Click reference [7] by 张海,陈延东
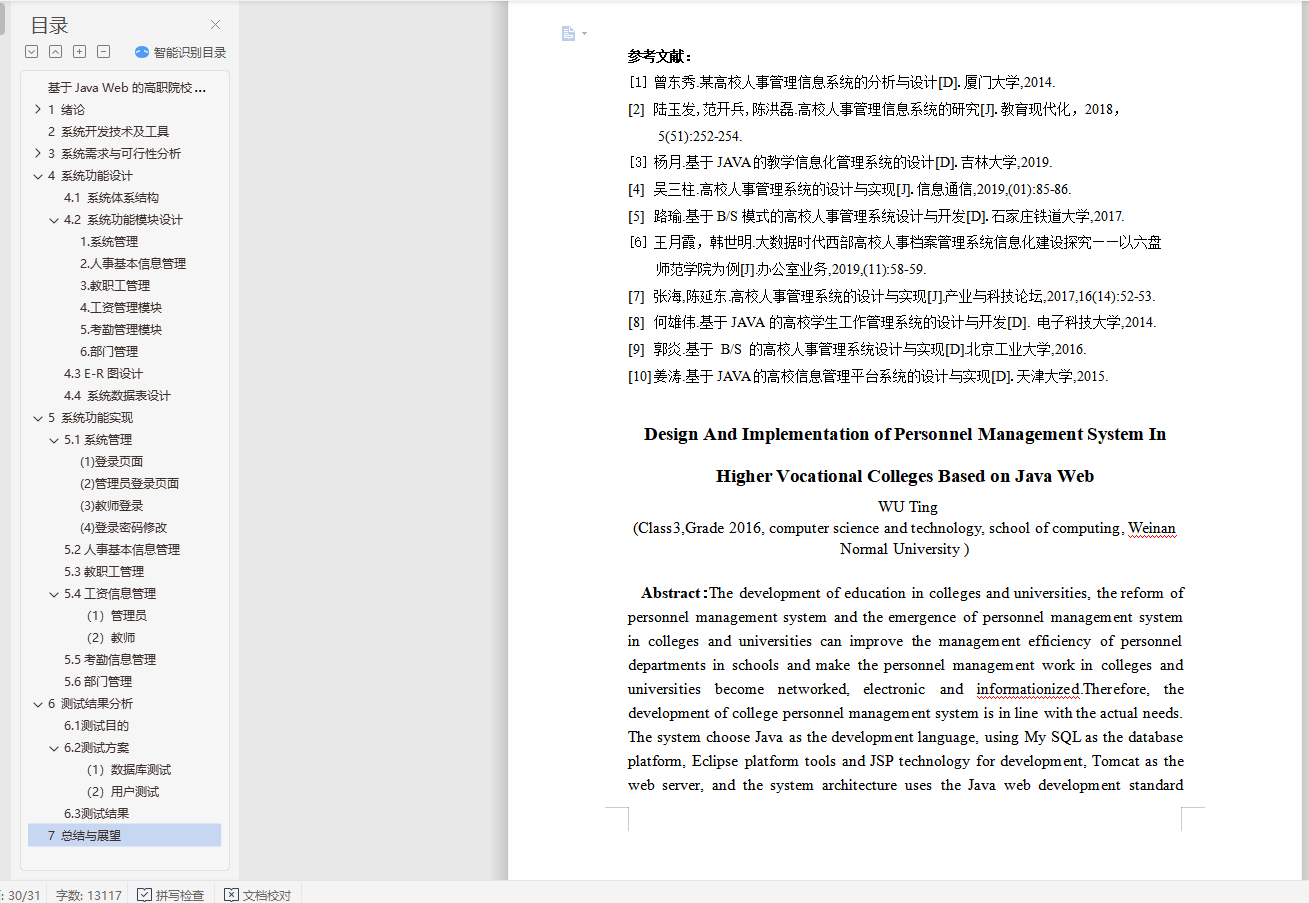Viewport: 1309px width, 903px height. [891, 297]
